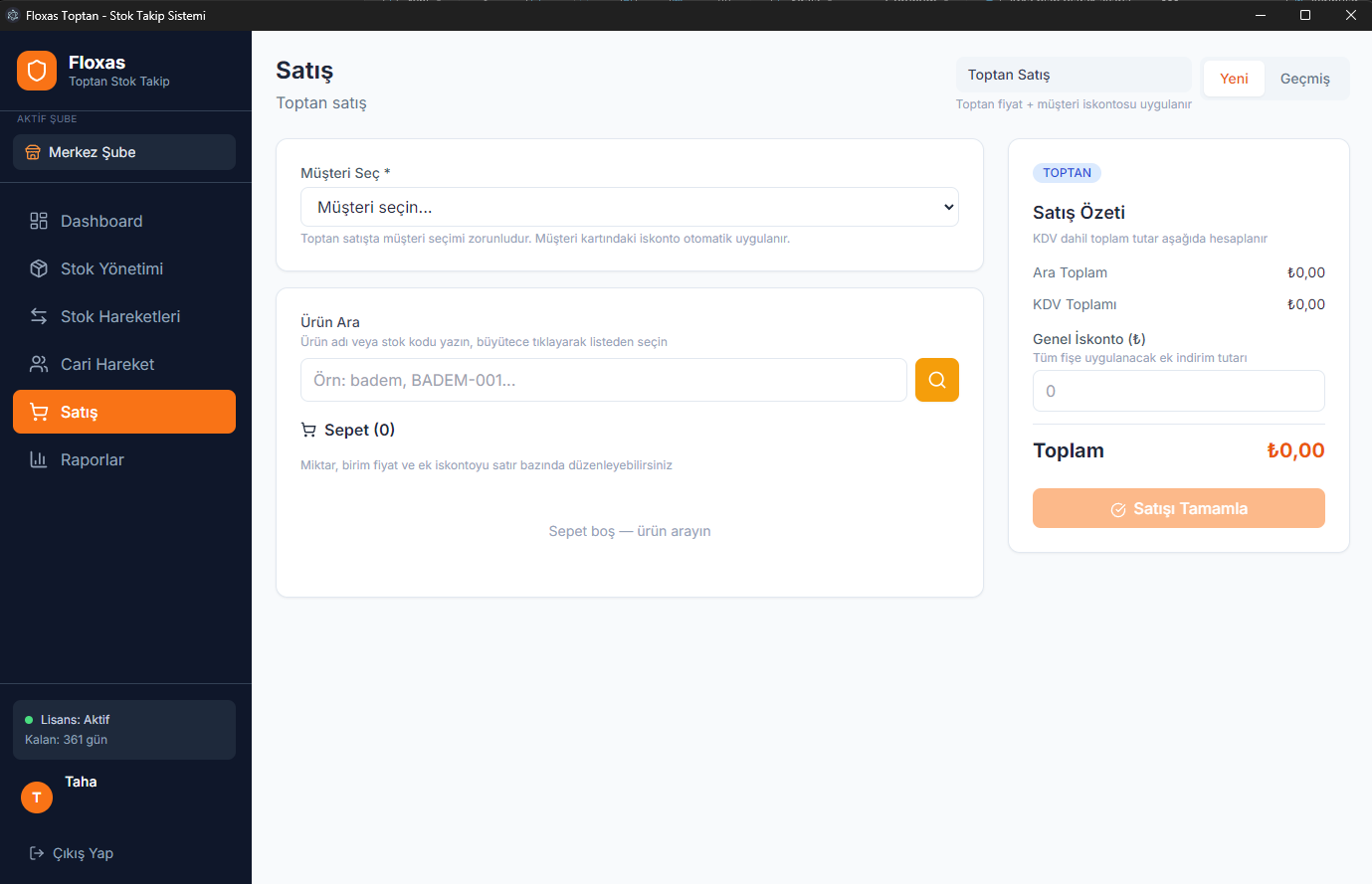Click the Stok Hareketleri arrows icon
The width and height of the screenshot is (1372, 884).
pos(39,316)
